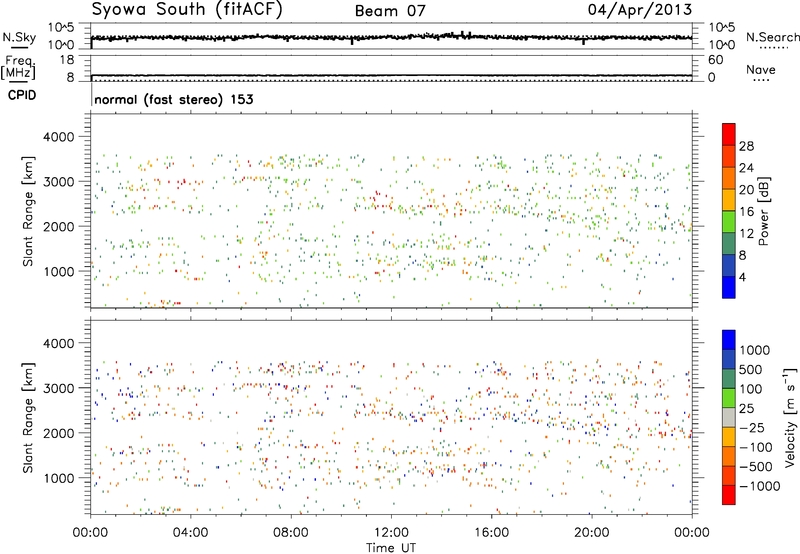The height and width of the screenshot is (554, 800).
Task: Click the '12:00' time axis label
Action: 391,533
